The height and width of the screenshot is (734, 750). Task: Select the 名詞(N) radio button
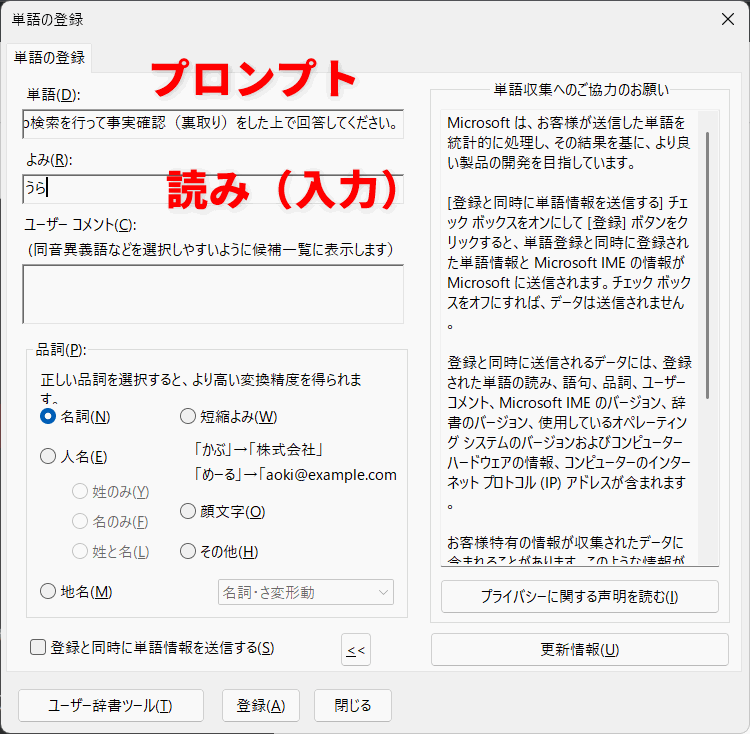(48, 417)
